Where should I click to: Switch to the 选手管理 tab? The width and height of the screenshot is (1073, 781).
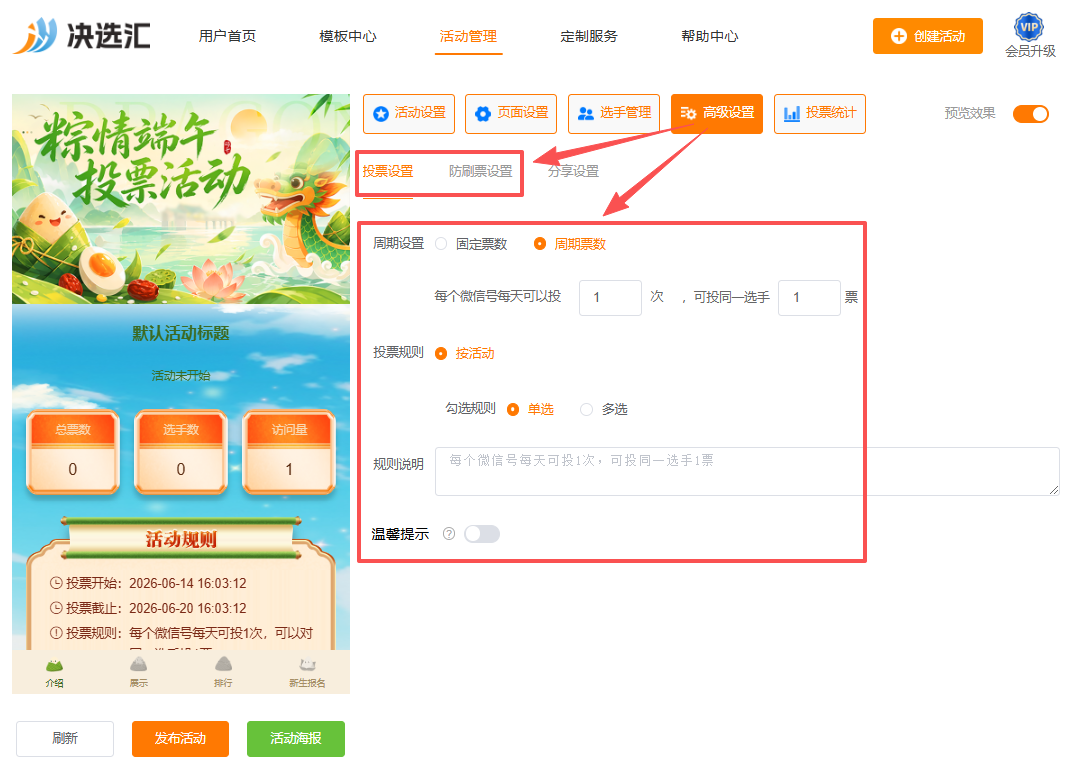[614, 114]
